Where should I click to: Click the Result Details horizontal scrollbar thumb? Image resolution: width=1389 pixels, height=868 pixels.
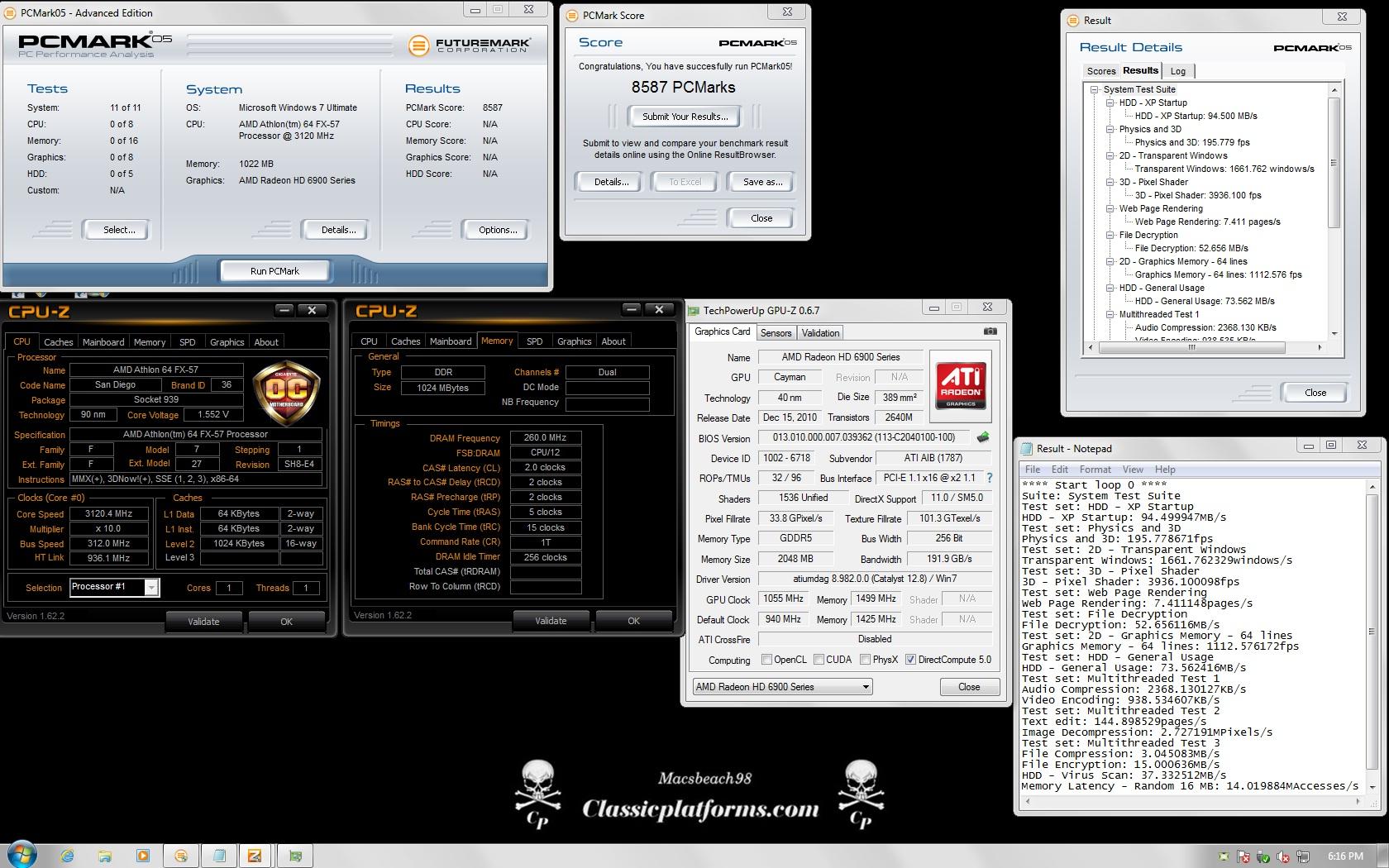click(1192, 348)
